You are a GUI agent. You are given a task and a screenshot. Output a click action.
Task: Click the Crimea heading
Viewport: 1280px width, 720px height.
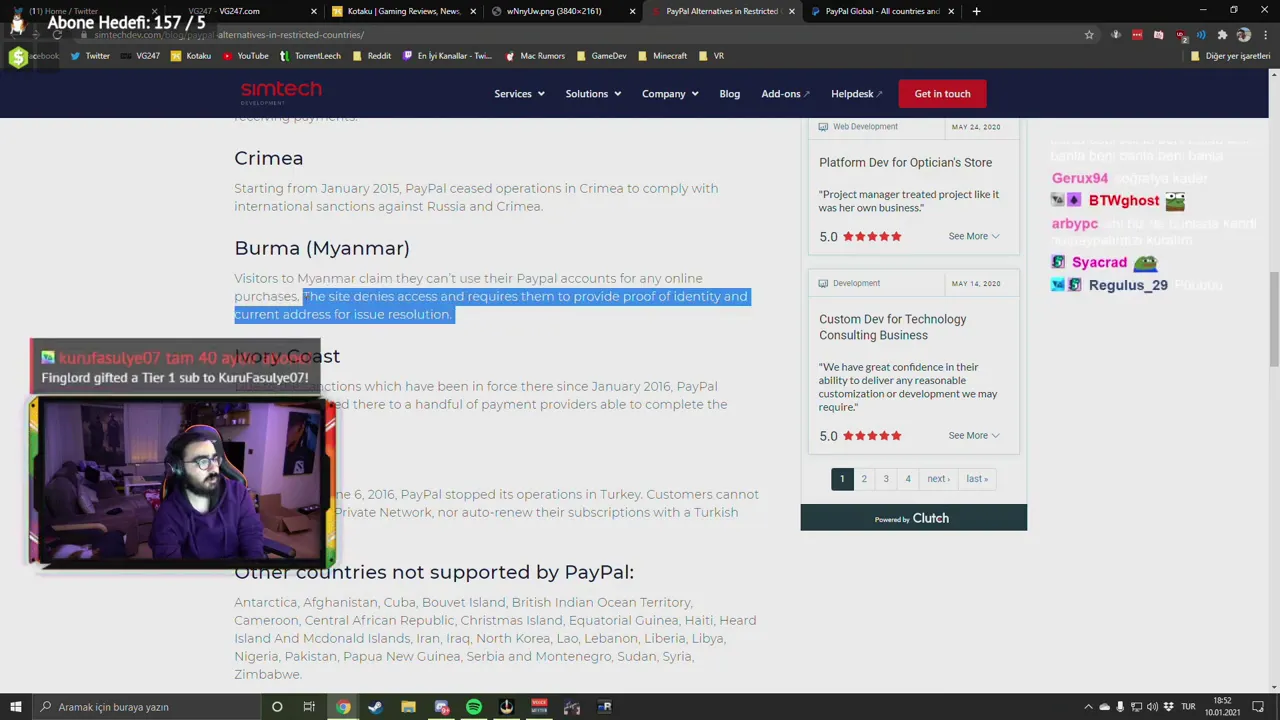[268, 158]
